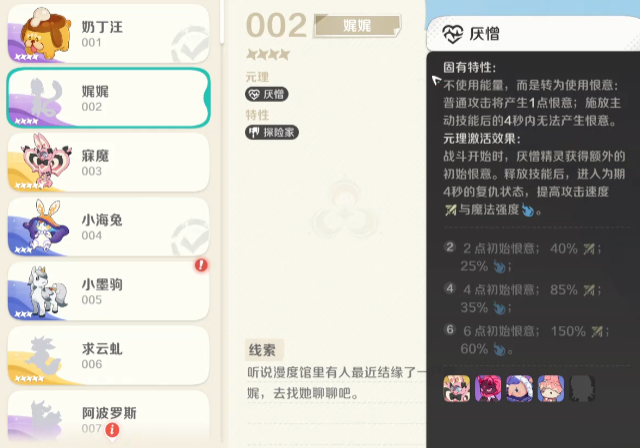Click the 探险家 trait tag
Viewport: 640px width, 448px height.
coord(272,132)
